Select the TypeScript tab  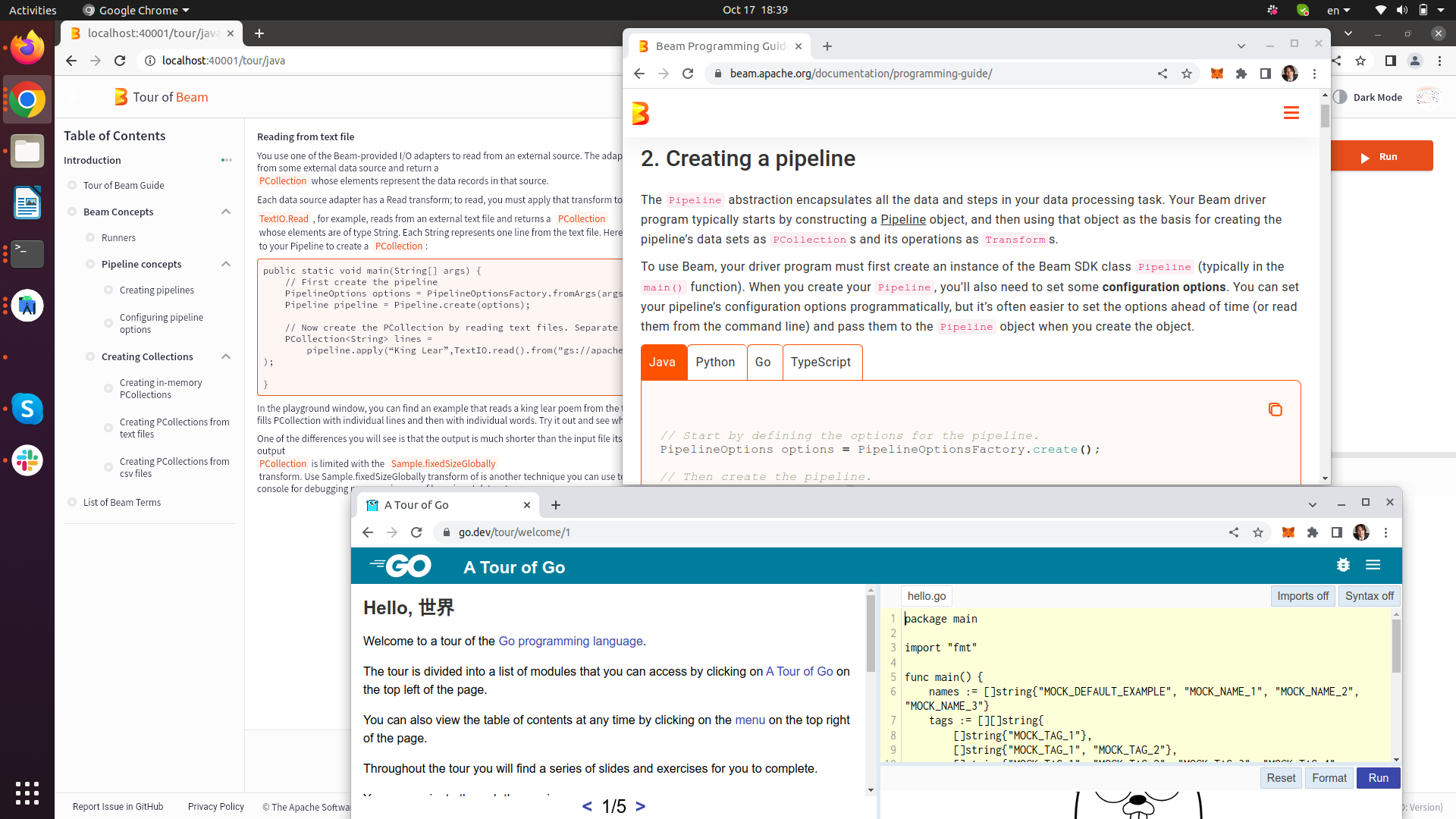pyautogui.click(x=822, y=362)
